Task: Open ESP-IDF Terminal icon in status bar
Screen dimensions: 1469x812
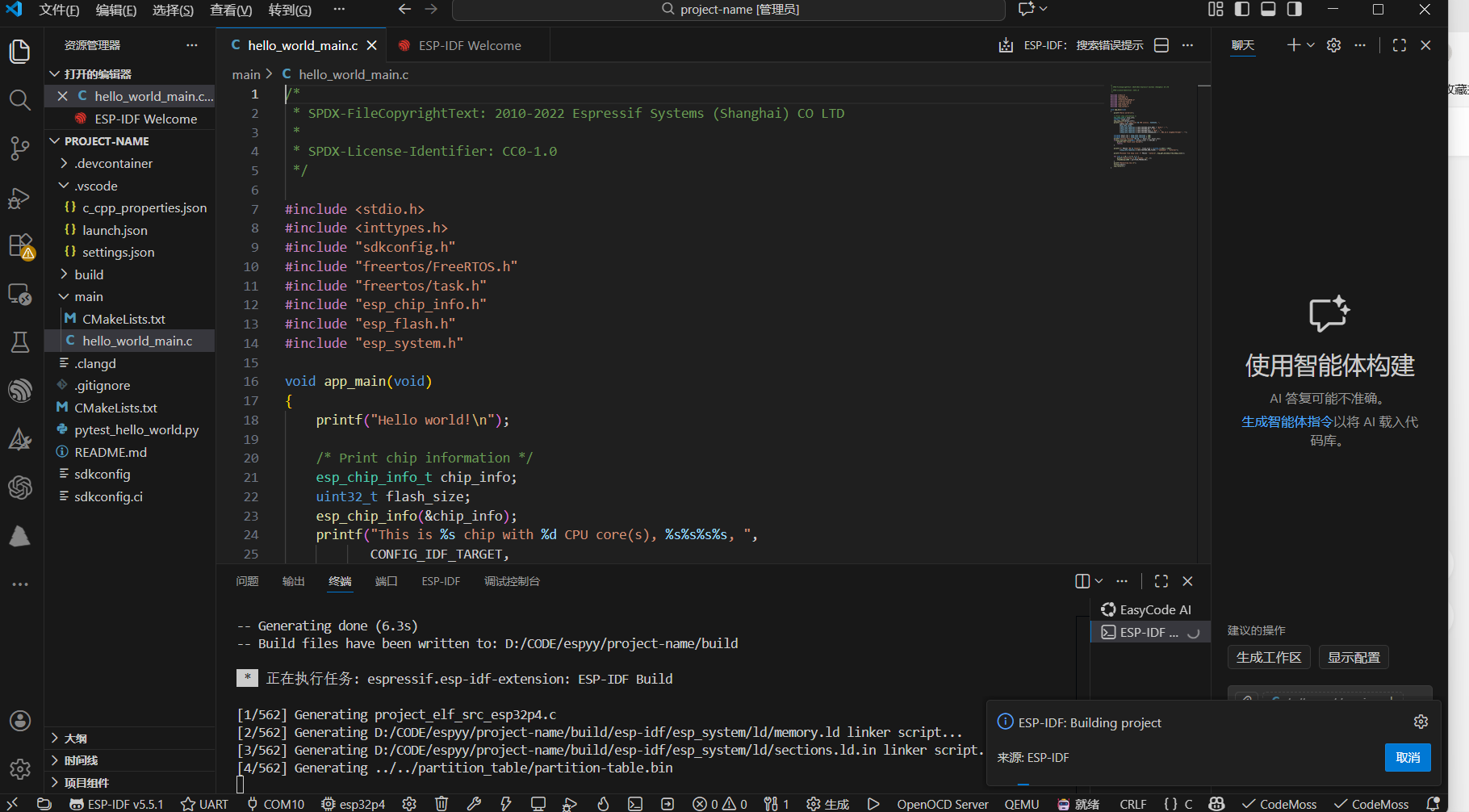Action: [635, 804]
